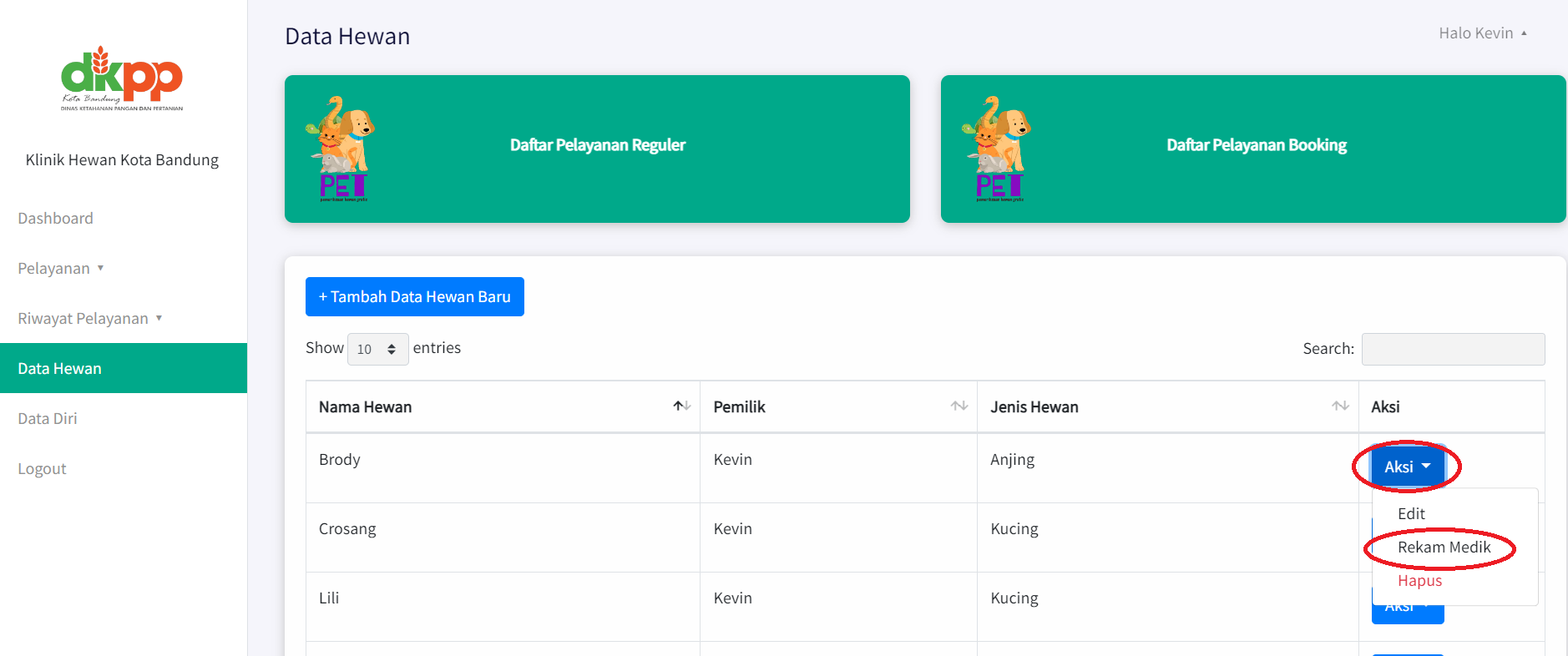Open Daftar Pelayanan Booking card
1568x656 pixels.
click(1256, 145)
